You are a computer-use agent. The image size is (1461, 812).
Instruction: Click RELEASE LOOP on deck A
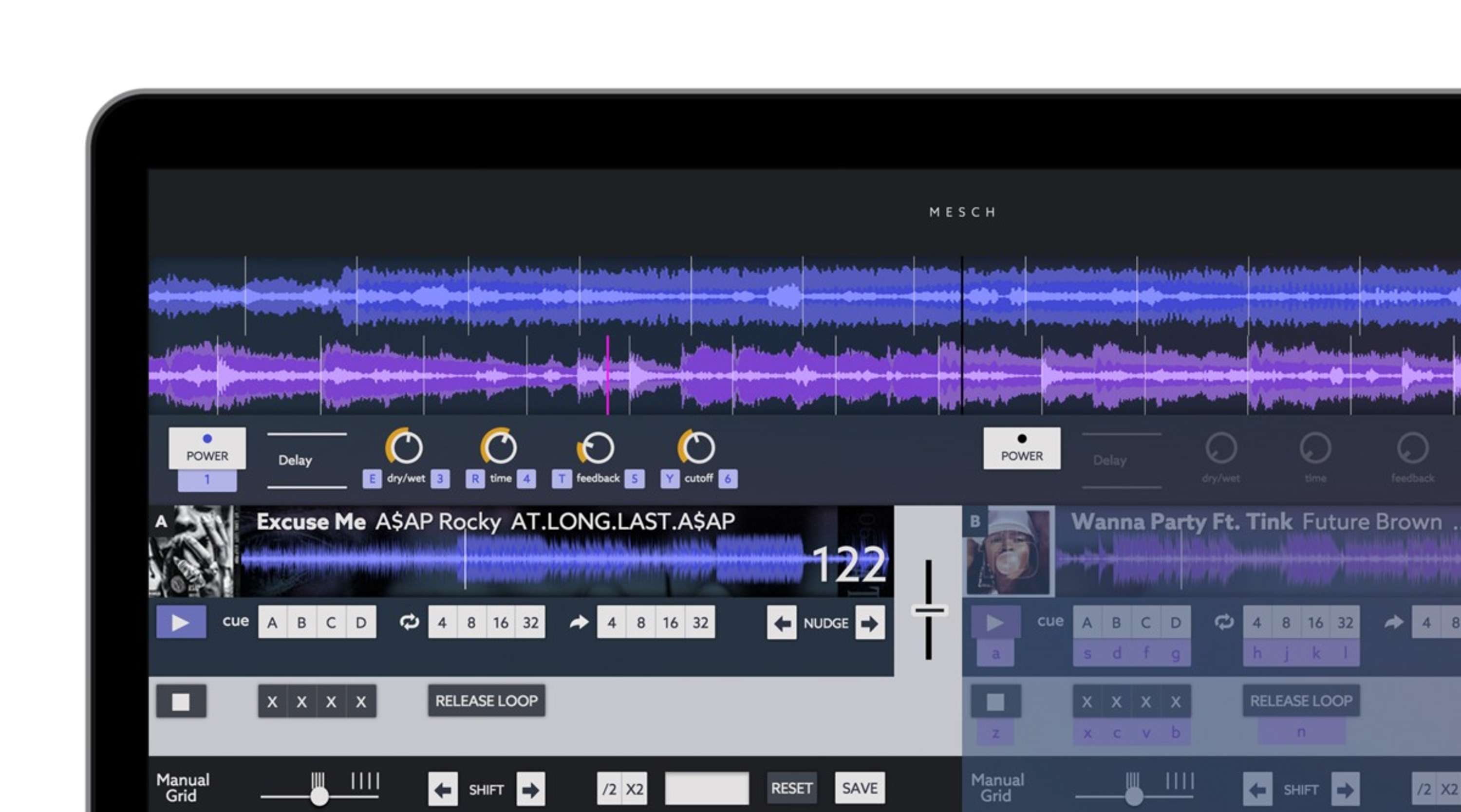pos(487,701)
